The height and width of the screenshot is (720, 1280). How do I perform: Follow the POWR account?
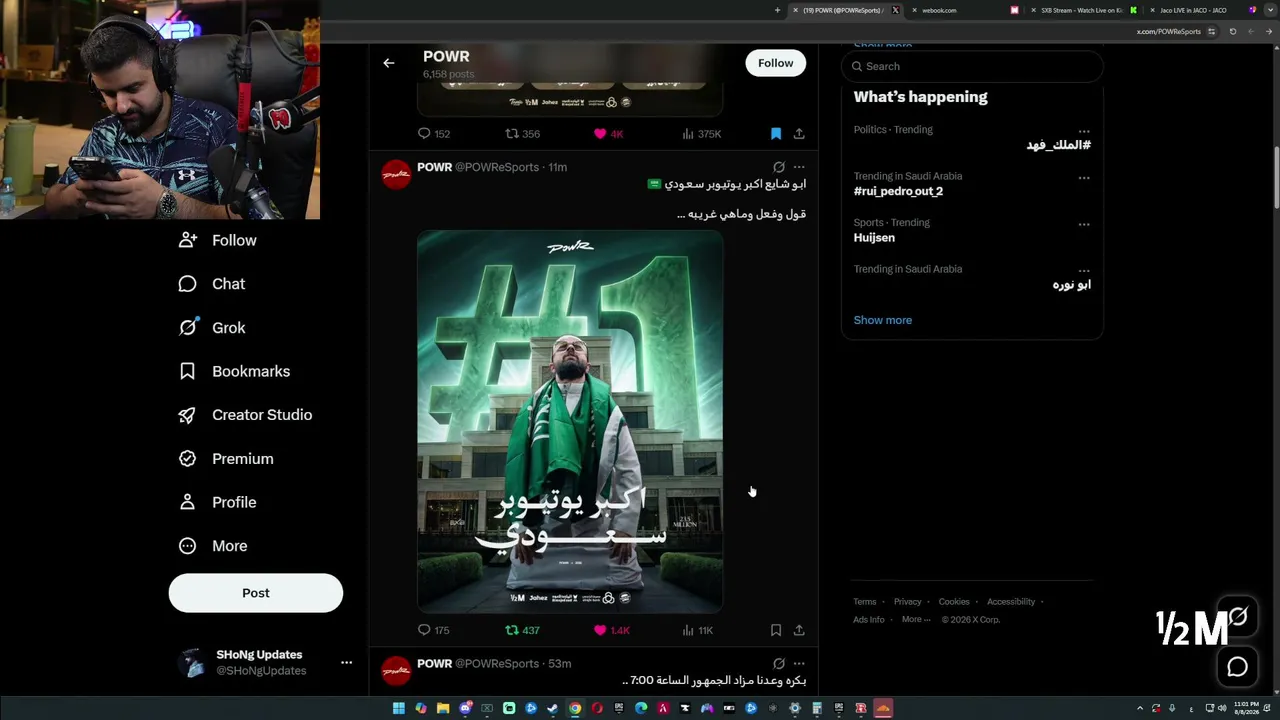[x=775, y=63]
